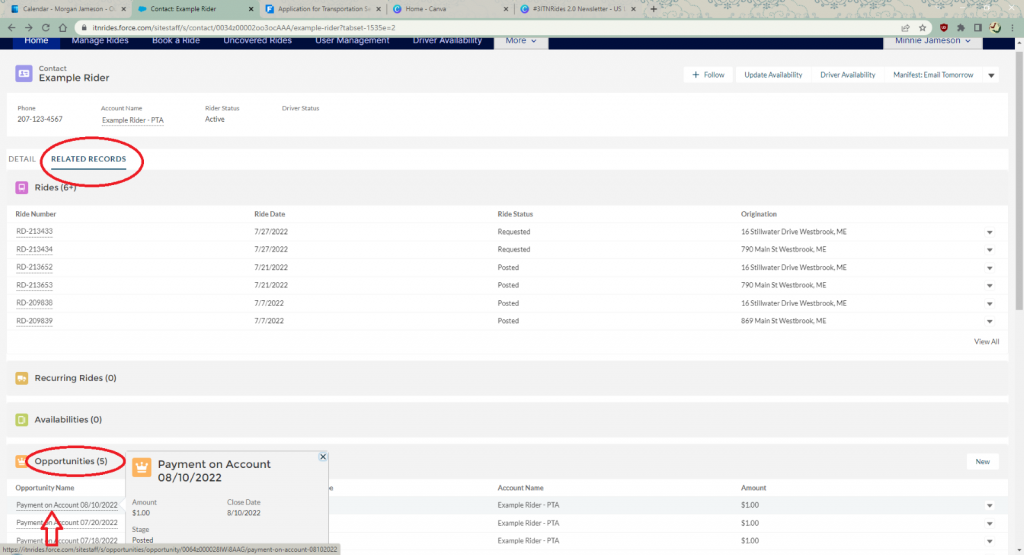Click the Rides section icon
Image resolution: width=1024 pixels, height=555 pixels.
tap(22, 187)
